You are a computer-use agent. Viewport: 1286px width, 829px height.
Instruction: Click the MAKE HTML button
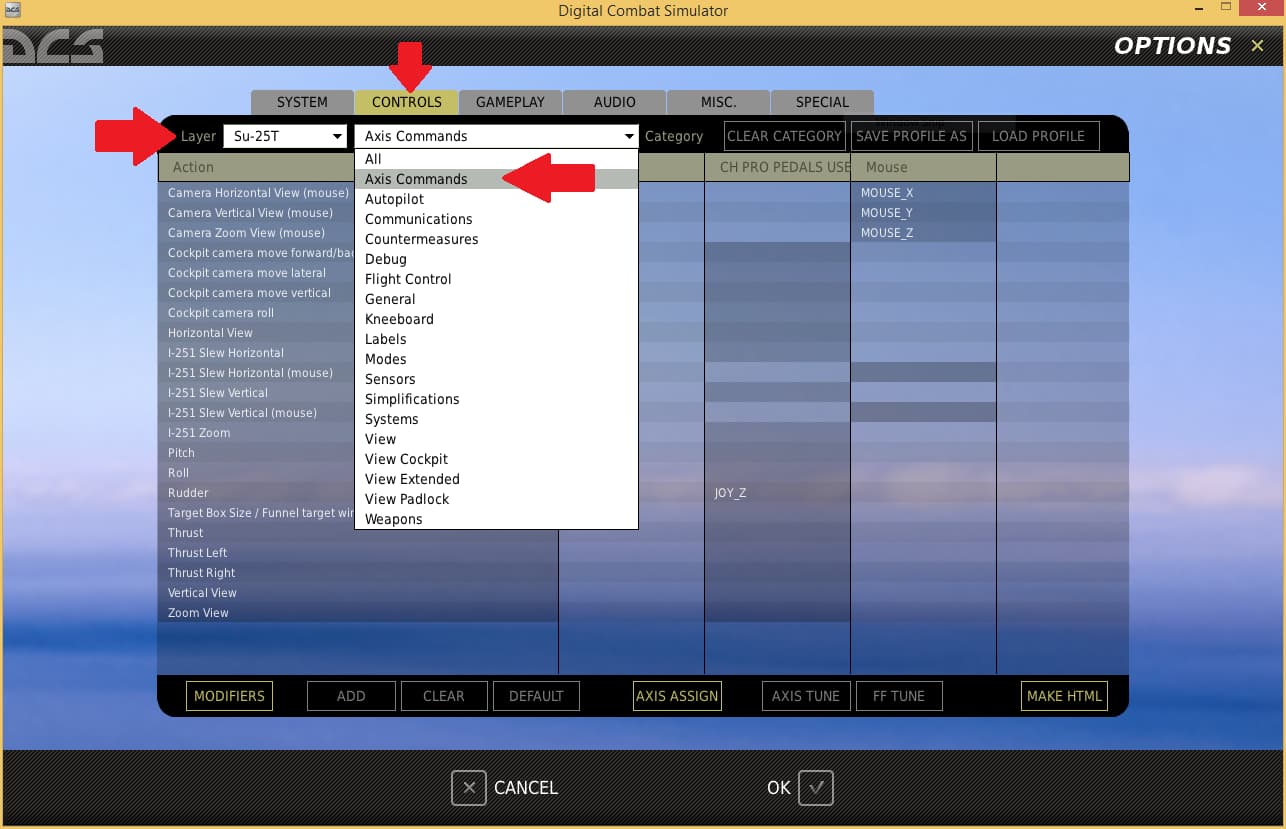coord(1064,696)
